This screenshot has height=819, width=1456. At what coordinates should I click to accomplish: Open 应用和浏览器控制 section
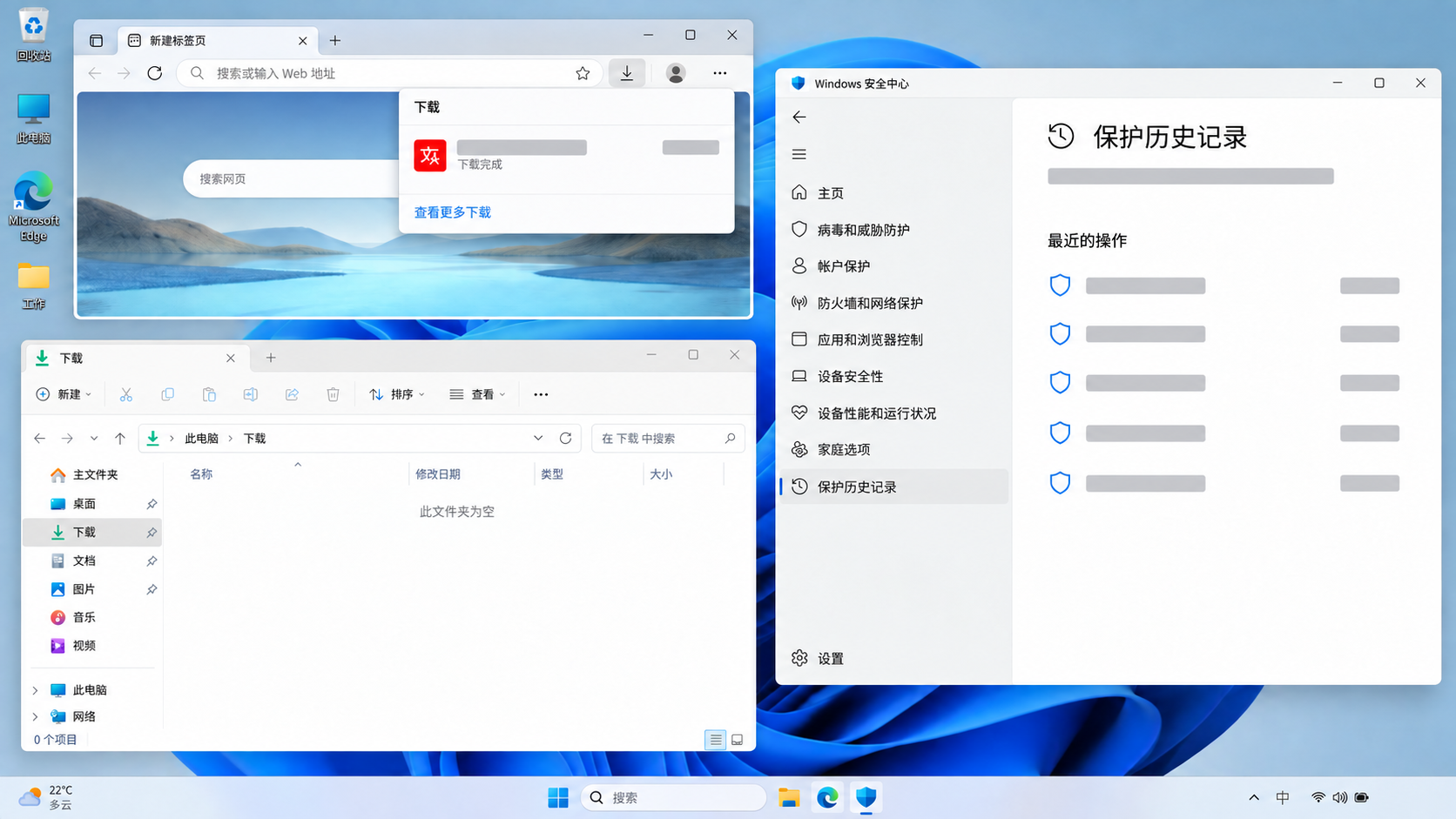[894, 339]
